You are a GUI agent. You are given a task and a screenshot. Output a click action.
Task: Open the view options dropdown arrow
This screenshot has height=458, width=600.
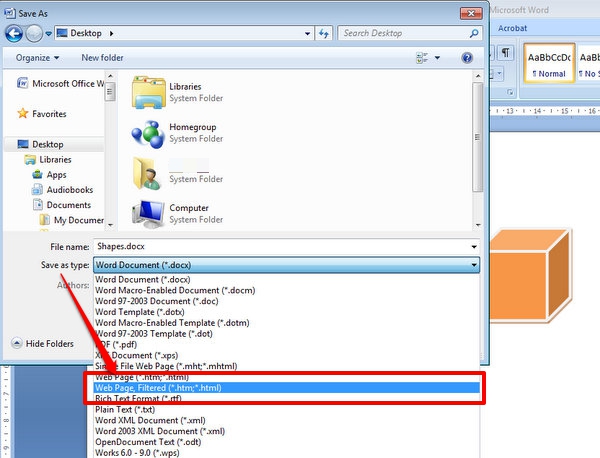pyautogui.click(x=437, y=58)
